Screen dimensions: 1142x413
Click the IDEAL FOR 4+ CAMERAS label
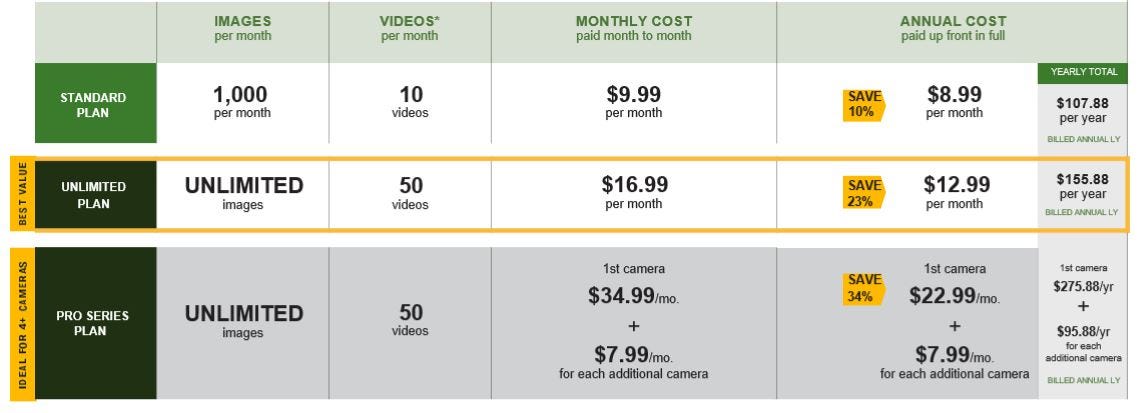pyautogui.click(x=22, y=323)
